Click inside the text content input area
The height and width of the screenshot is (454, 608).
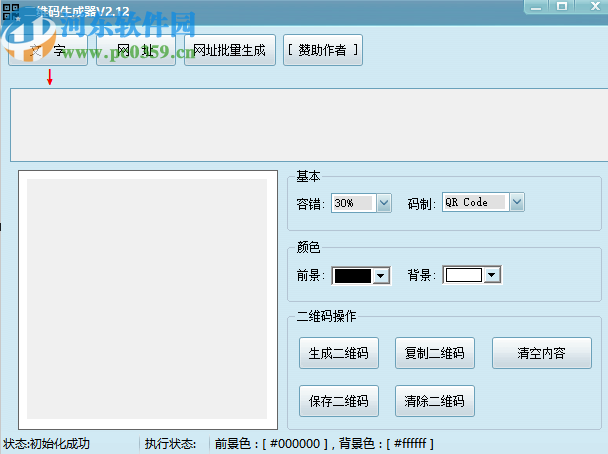(x=309, y=125)
